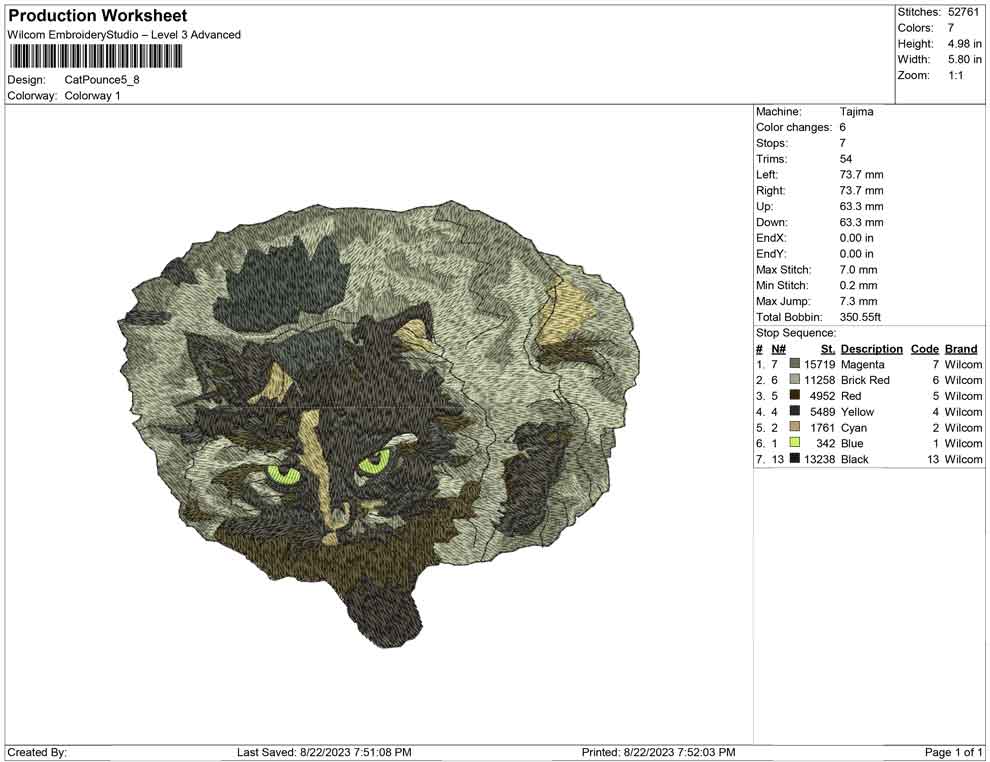This screenshot has height=762, width=990.
Task: Select the Tajima machine value
Action: point(856,112)
